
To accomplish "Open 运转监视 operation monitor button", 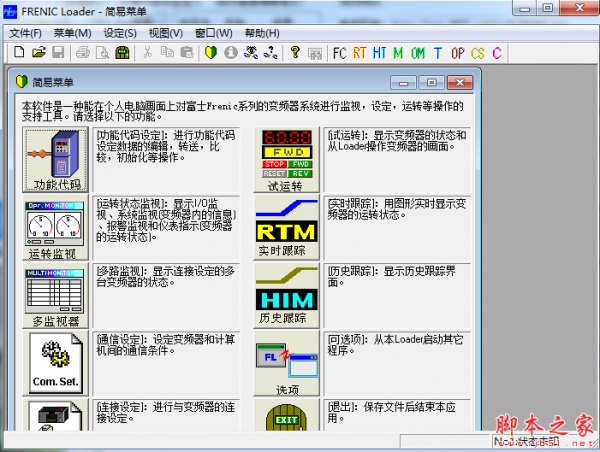I will pos(55,227).
